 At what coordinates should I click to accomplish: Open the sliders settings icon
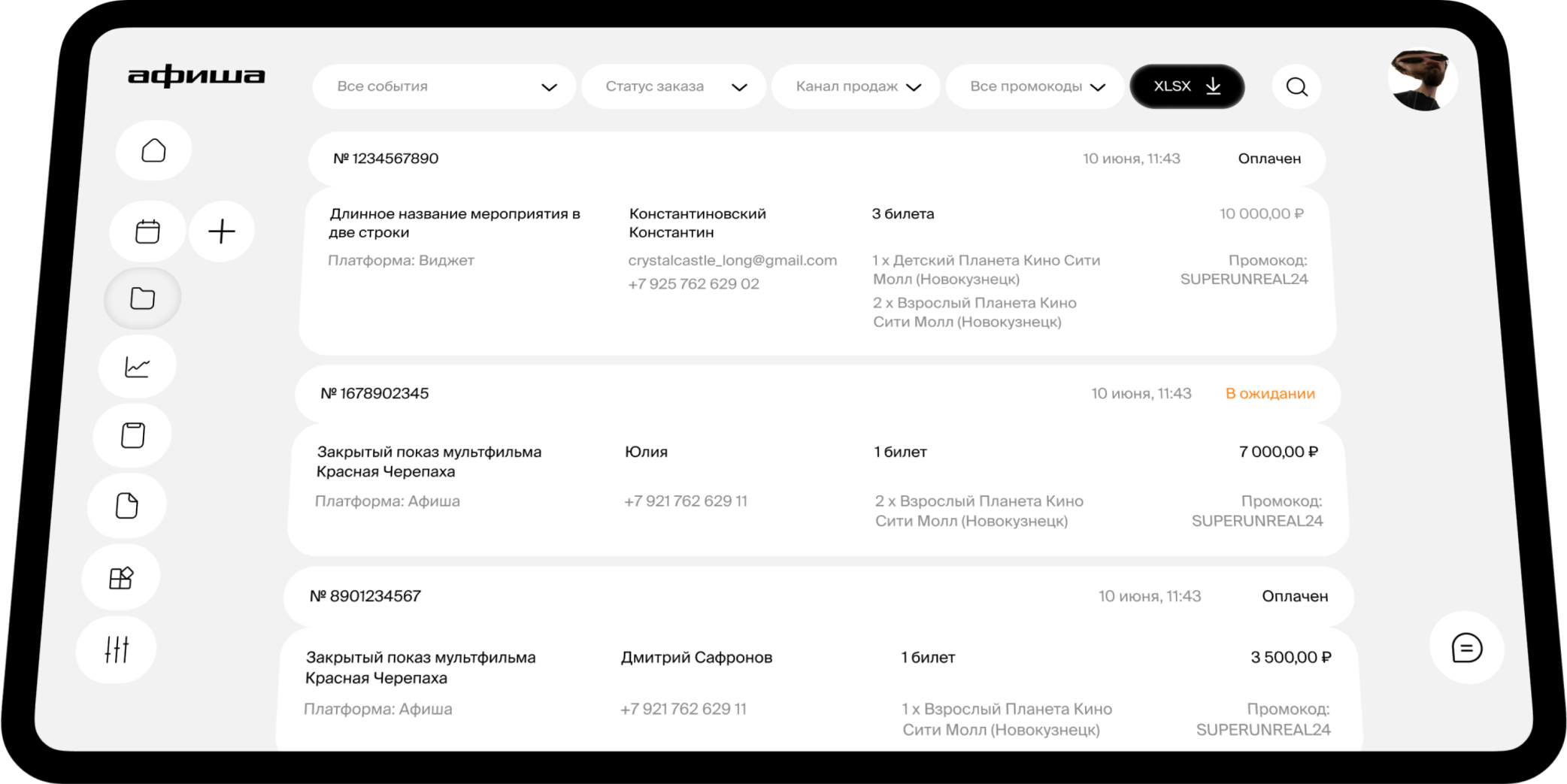tap(117, 649)
